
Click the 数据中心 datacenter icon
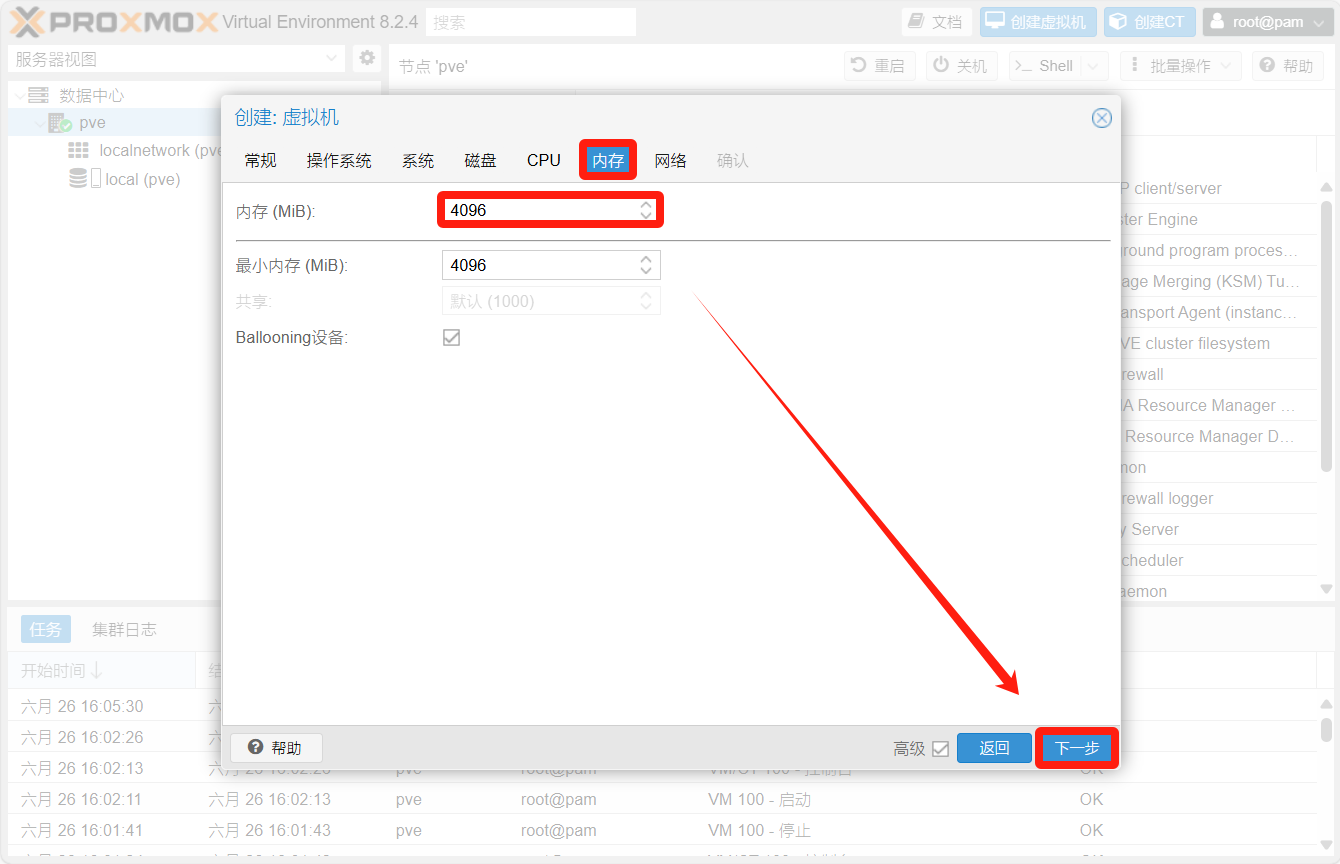[39, 95]
